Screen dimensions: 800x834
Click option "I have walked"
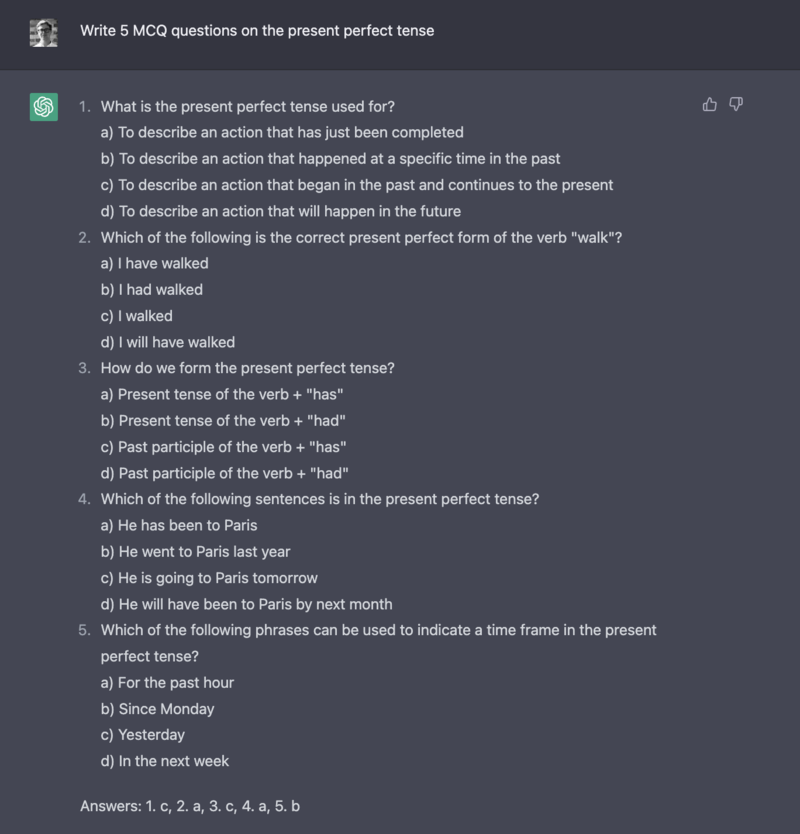pyautogui.click(x=154, y=264)
